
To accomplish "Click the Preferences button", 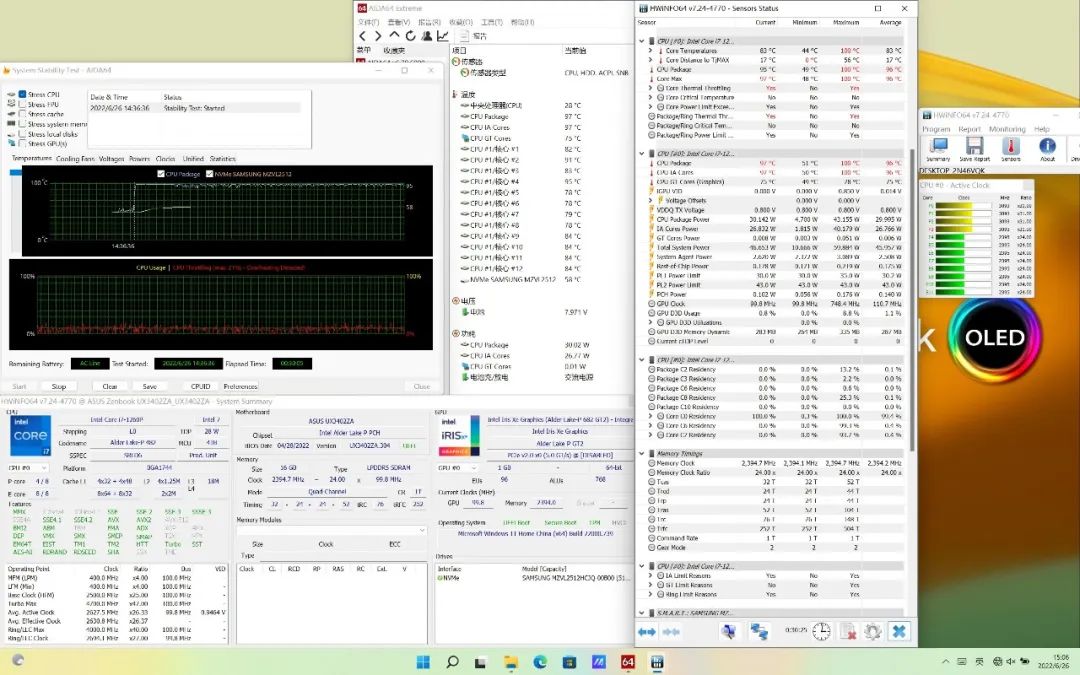I will [x=240, y=386].
